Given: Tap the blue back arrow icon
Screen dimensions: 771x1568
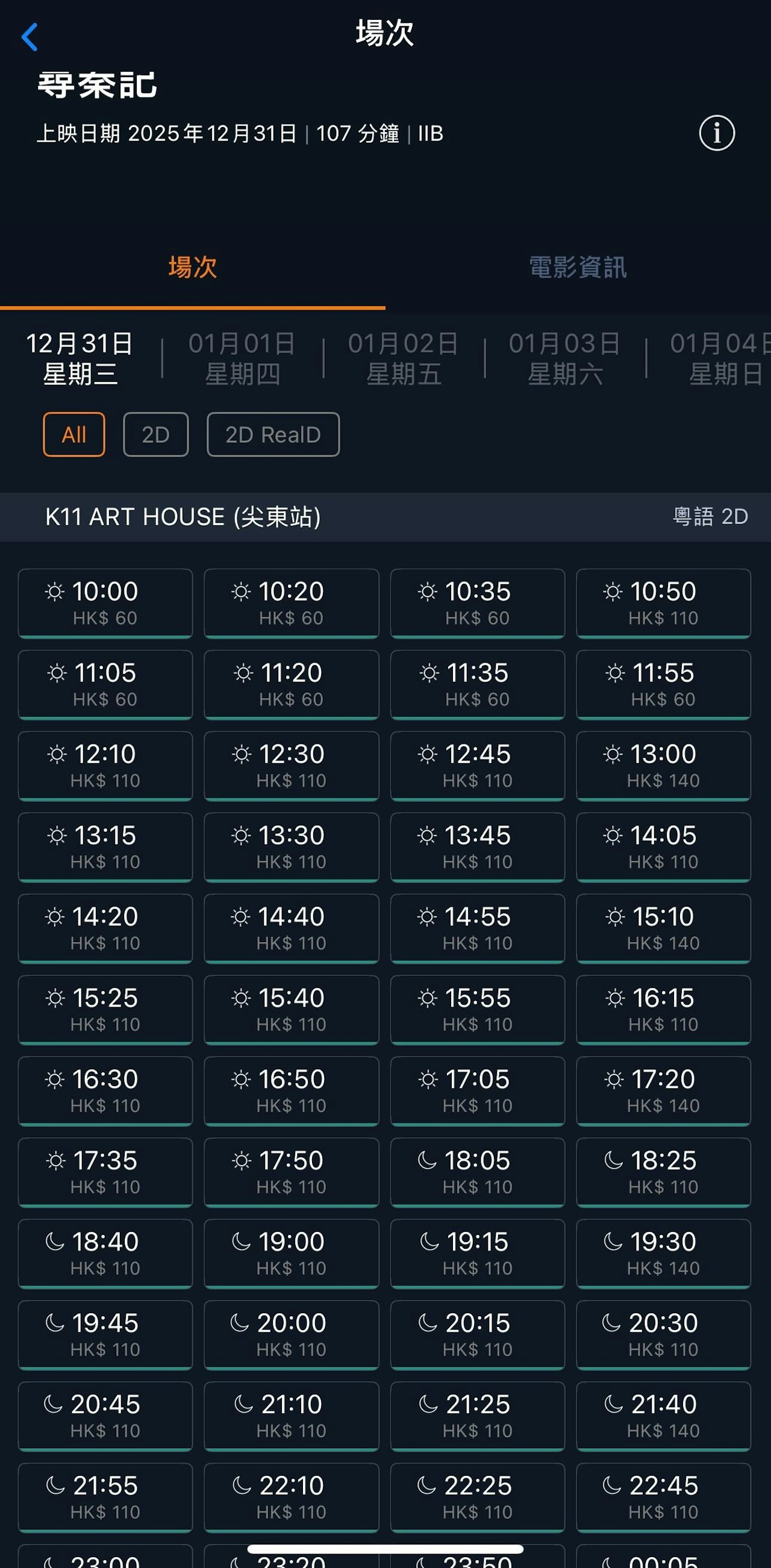Looking at the screenshot, I should click(29, 37).
